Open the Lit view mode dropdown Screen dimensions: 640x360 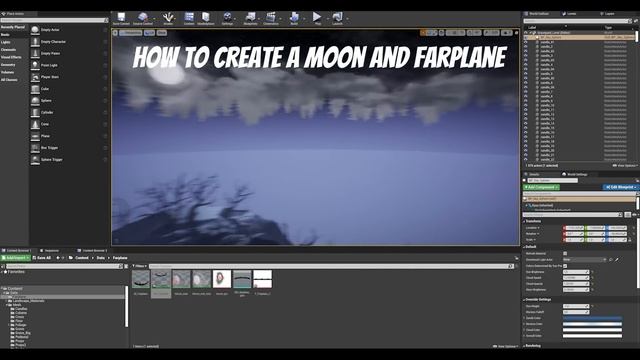[149, 33]
